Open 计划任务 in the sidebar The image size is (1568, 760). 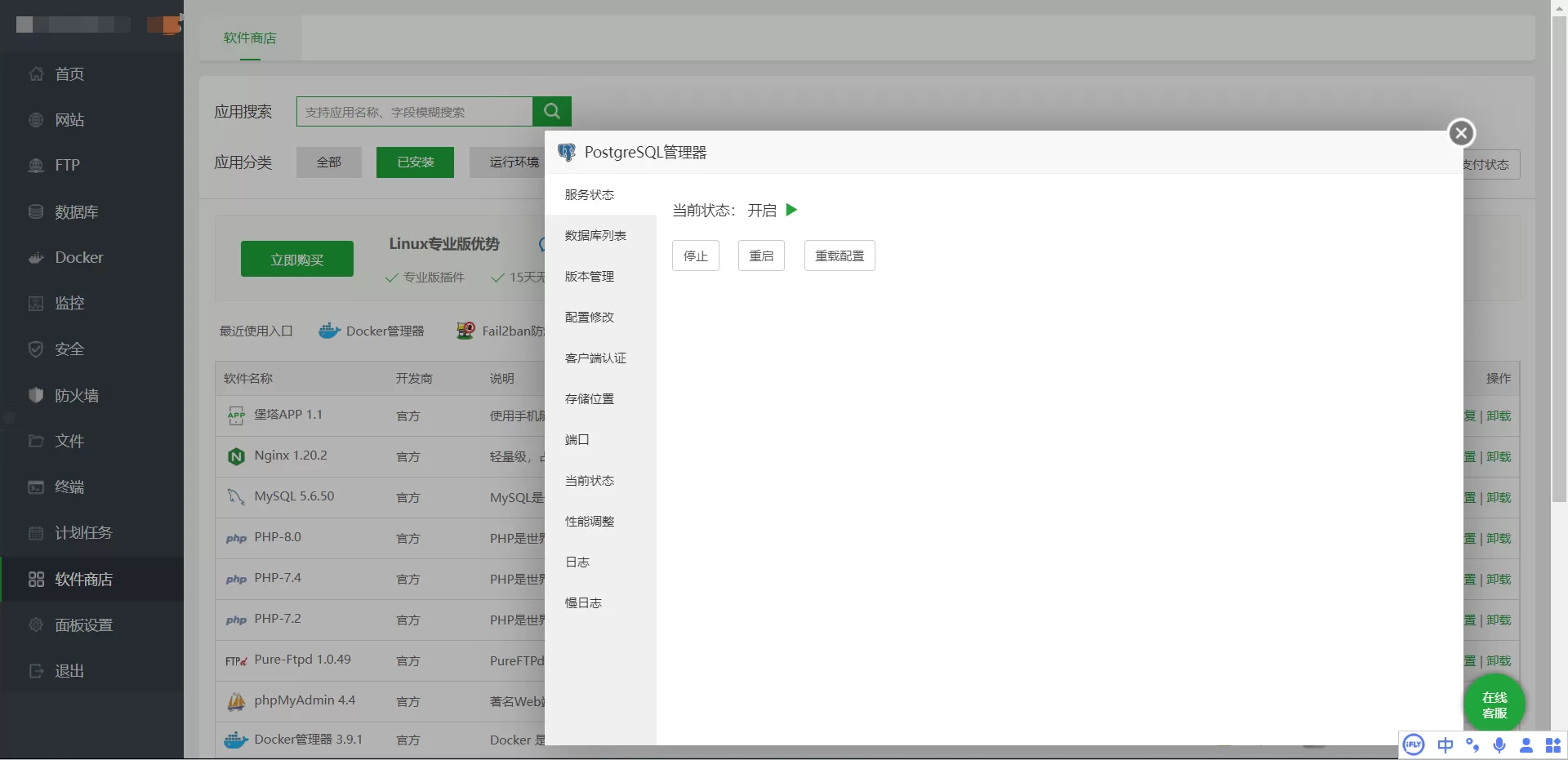83,533
